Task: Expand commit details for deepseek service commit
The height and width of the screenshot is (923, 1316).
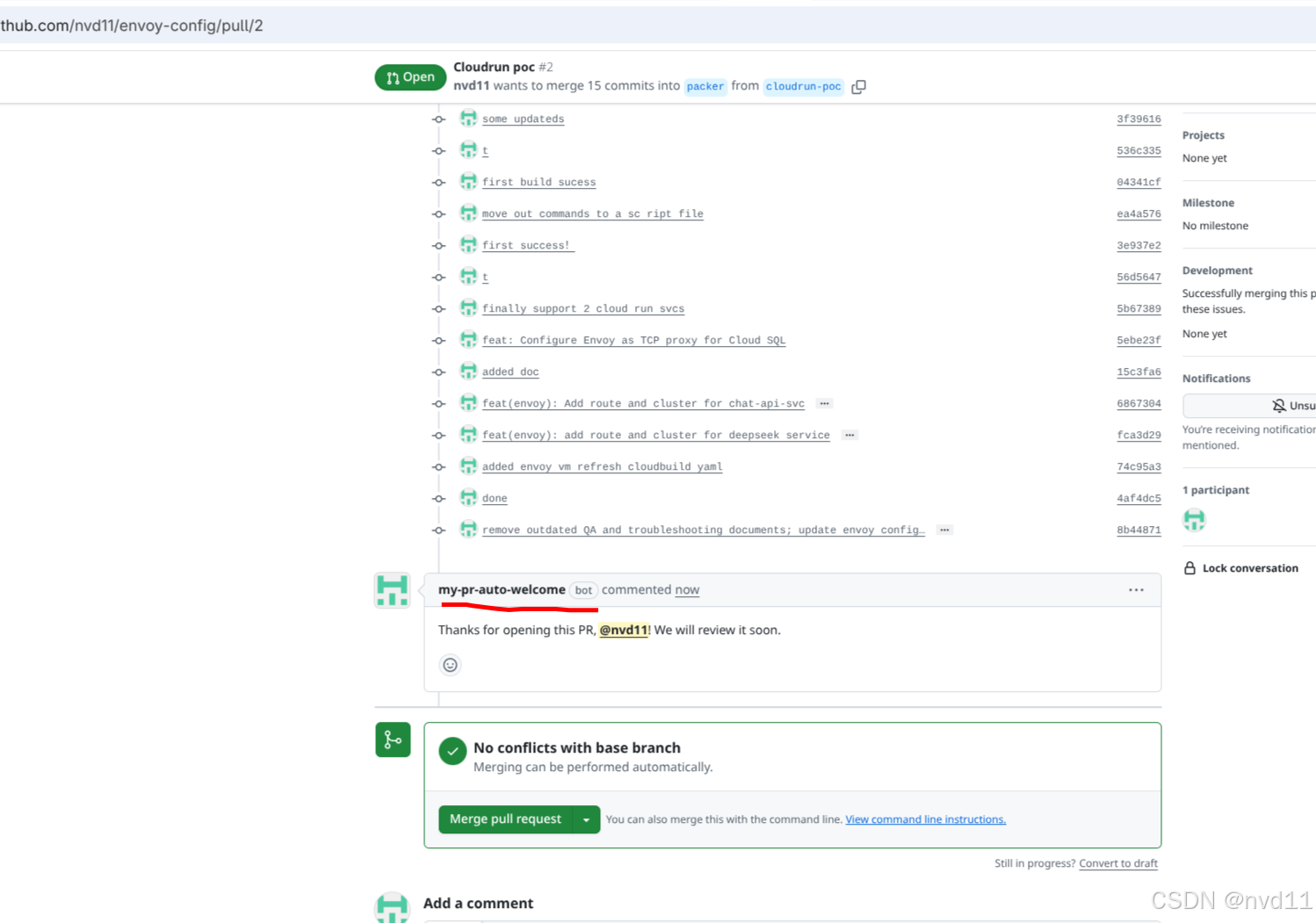Action: [850, 436]
